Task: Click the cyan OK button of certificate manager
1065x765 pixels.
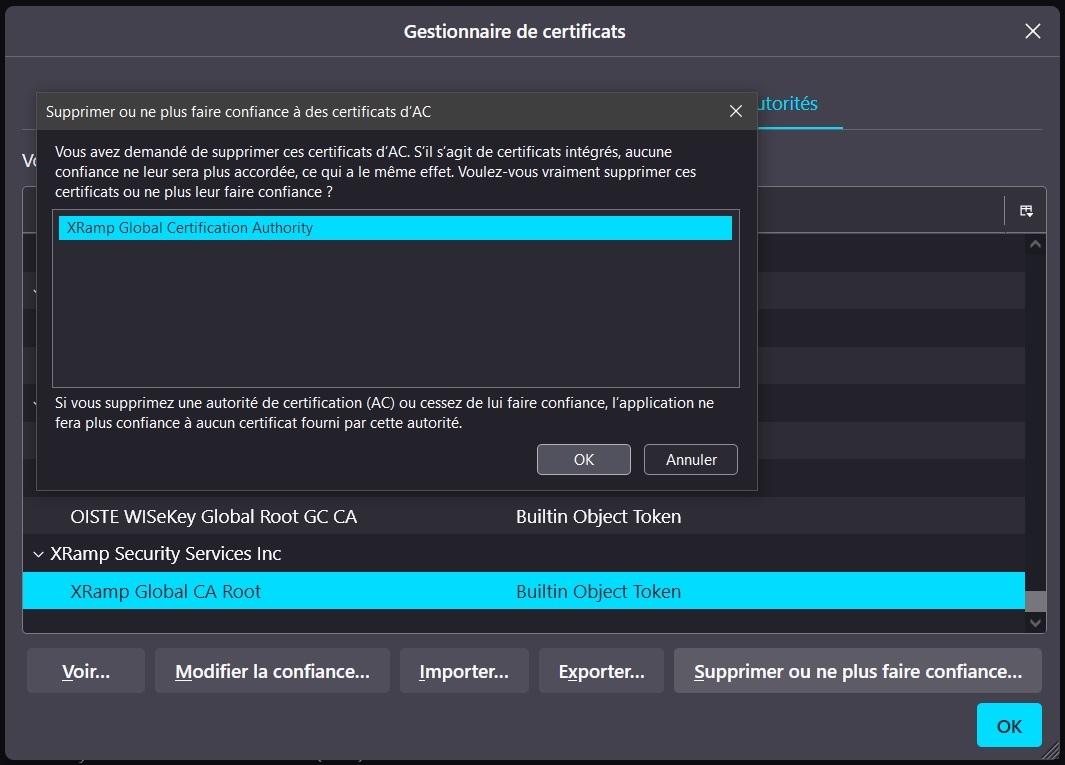Action: (x=1009, y=725)
